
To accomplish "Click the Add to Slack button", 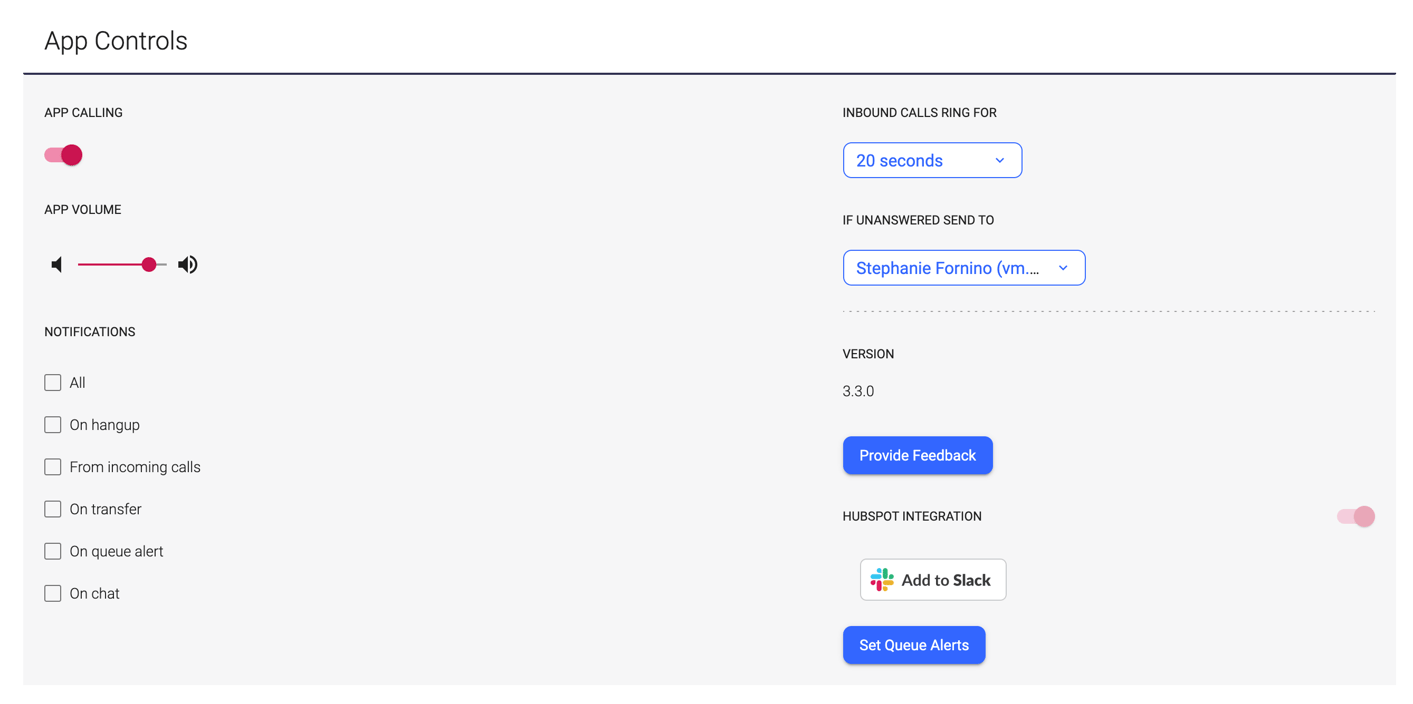I will coord(932,579).
